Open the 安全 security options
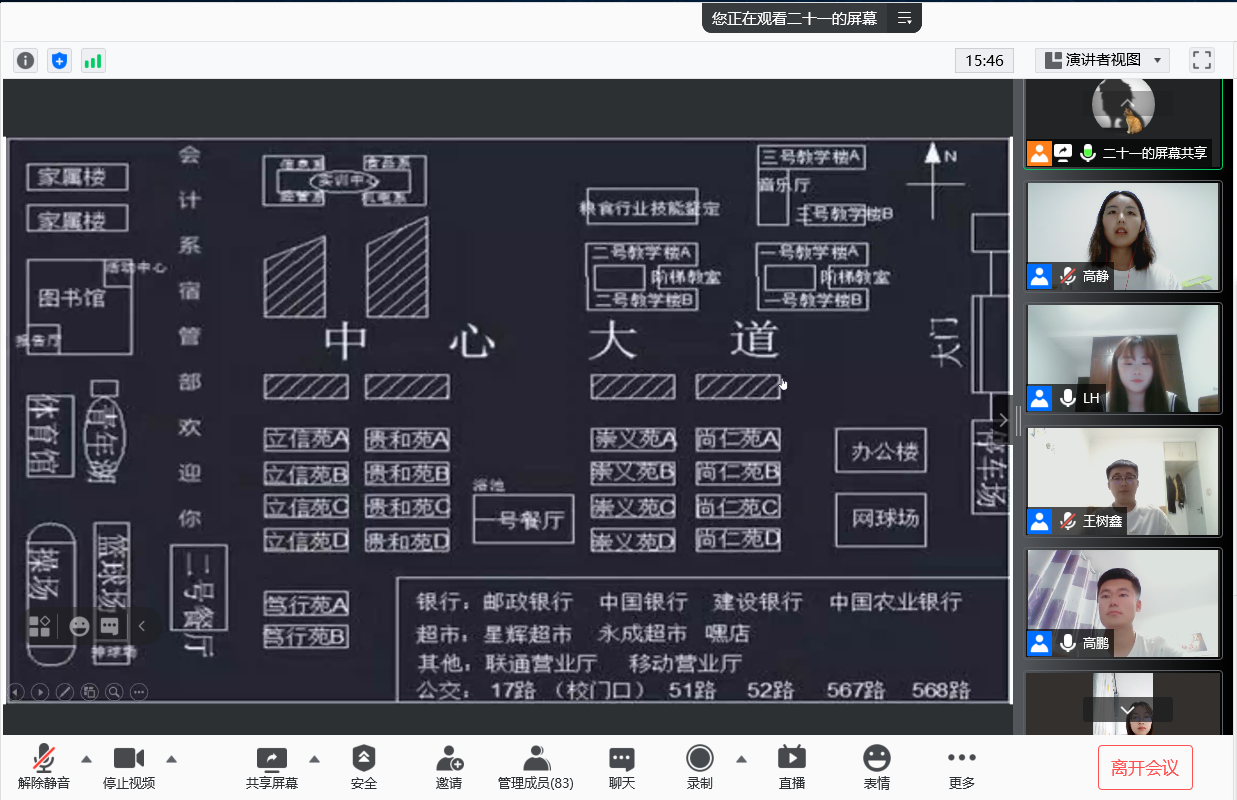The width and height of the screenshot is (1237, 800). pyautogui.click(x=364, y=767)
